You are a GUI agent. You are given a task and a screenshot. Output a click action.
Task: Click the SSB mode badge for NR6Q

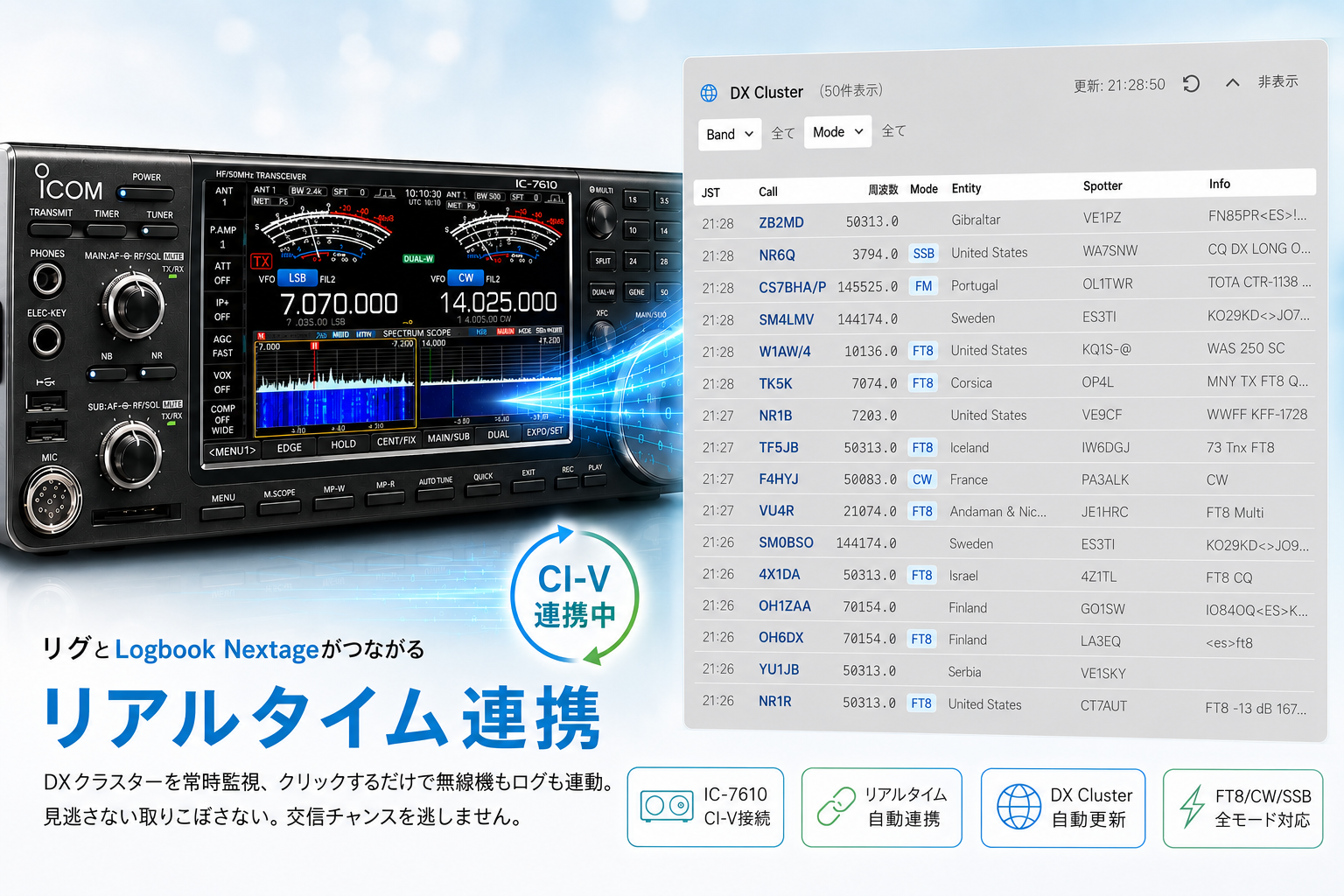point(923,254)
